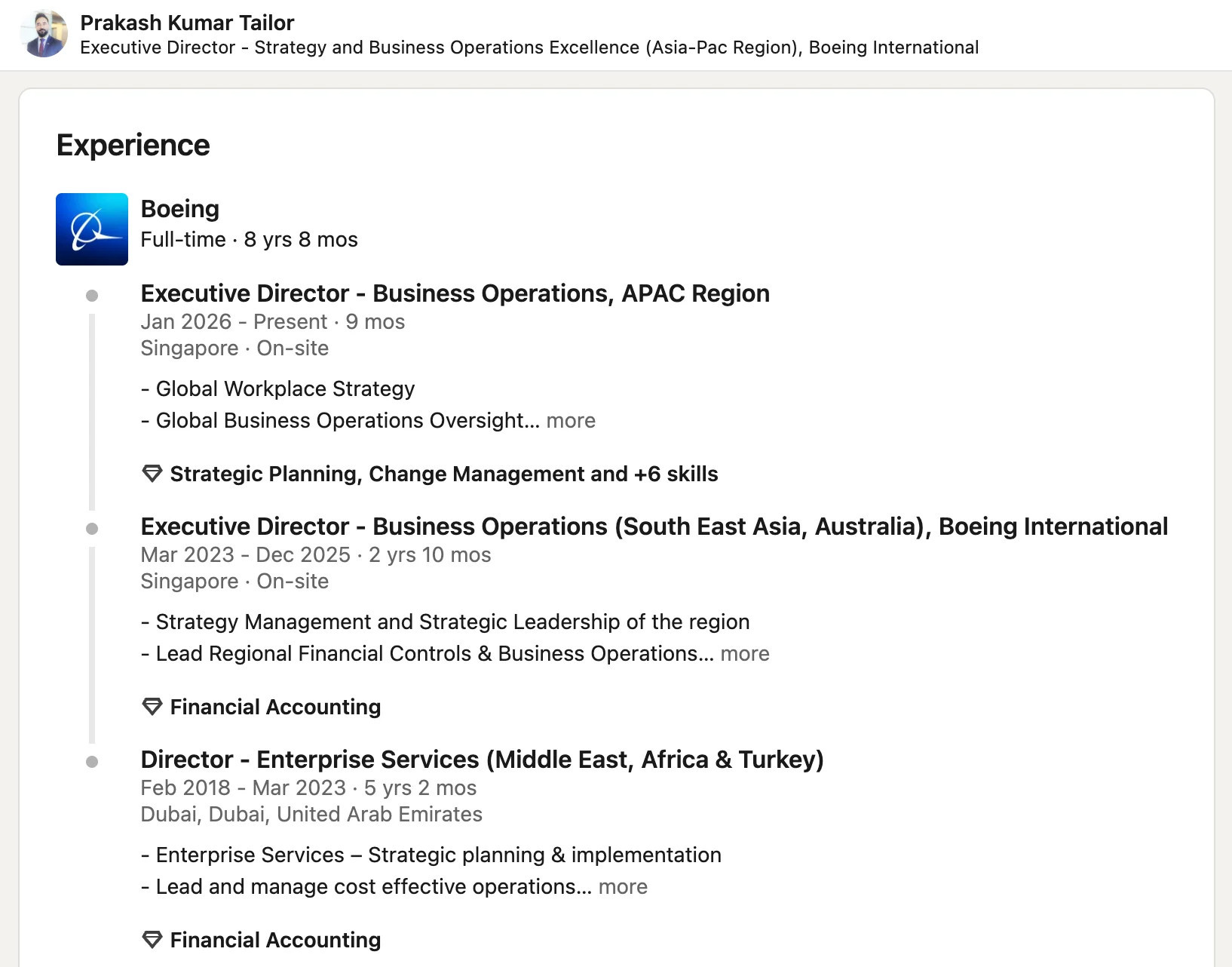Select the 'Executive Director - Business Operations, APAC Region' title
Viewport: 1232px width, 967px height.
(x=455, y=293)
